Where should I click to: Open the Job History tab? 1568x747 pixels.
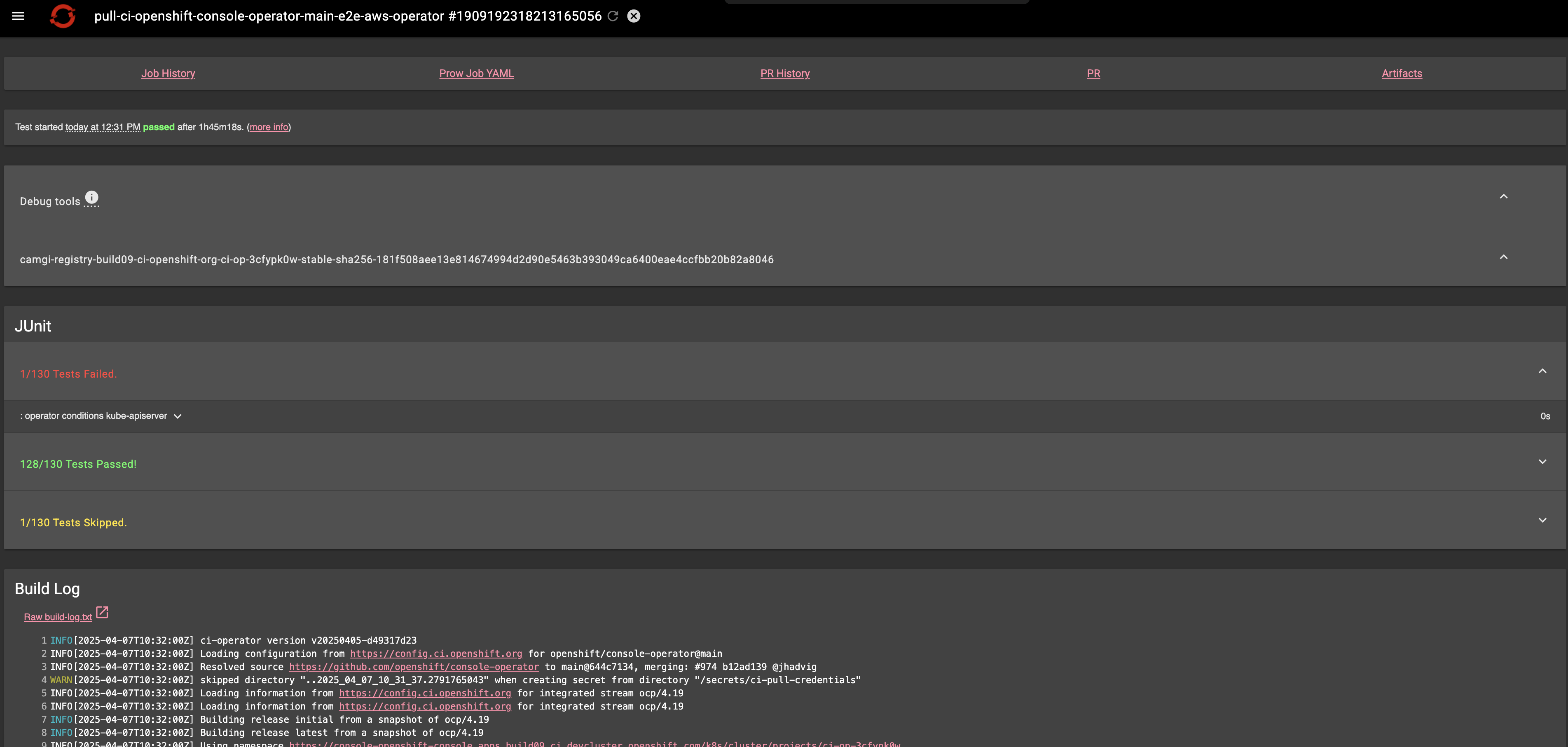(x=168, y=74)
